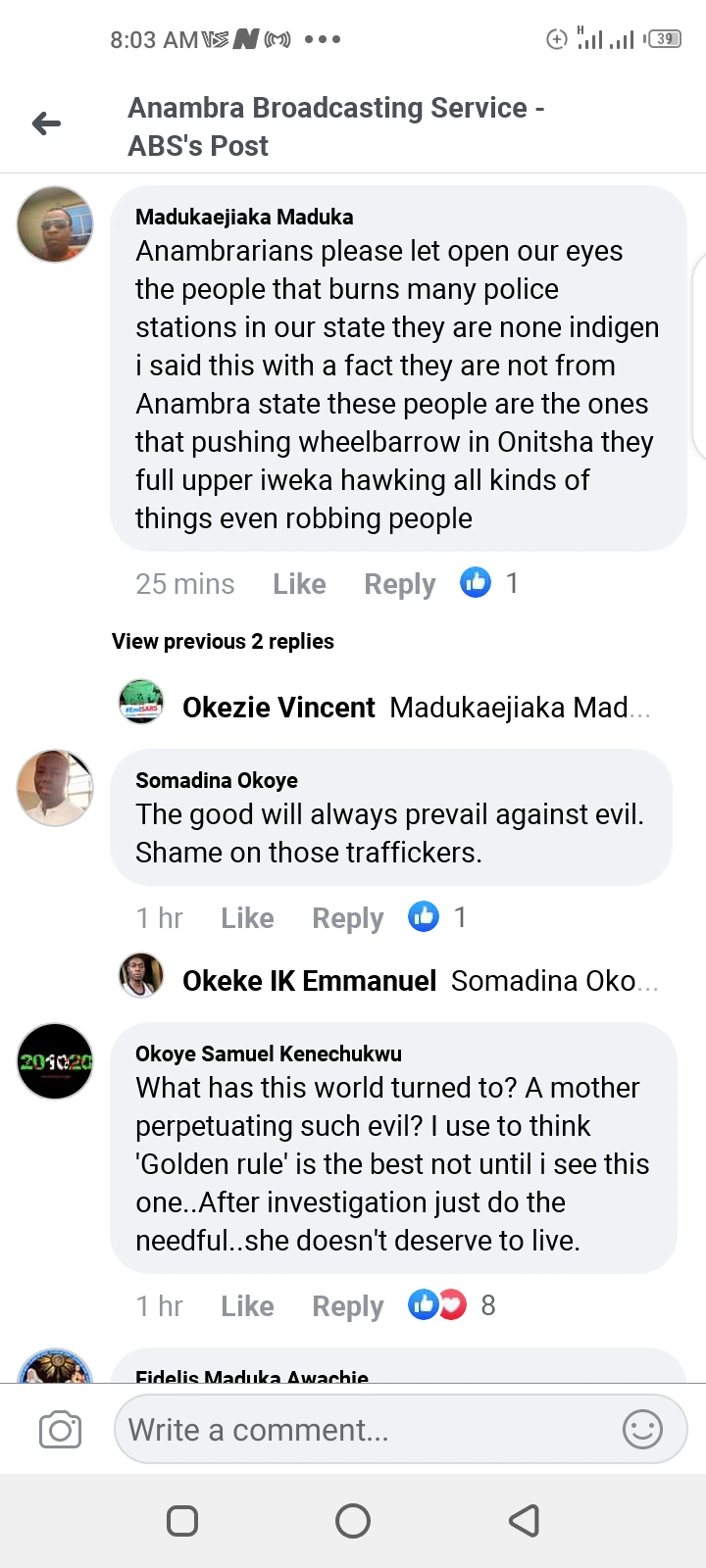Expand View previous 2 replies

click(x=223, y=642)
